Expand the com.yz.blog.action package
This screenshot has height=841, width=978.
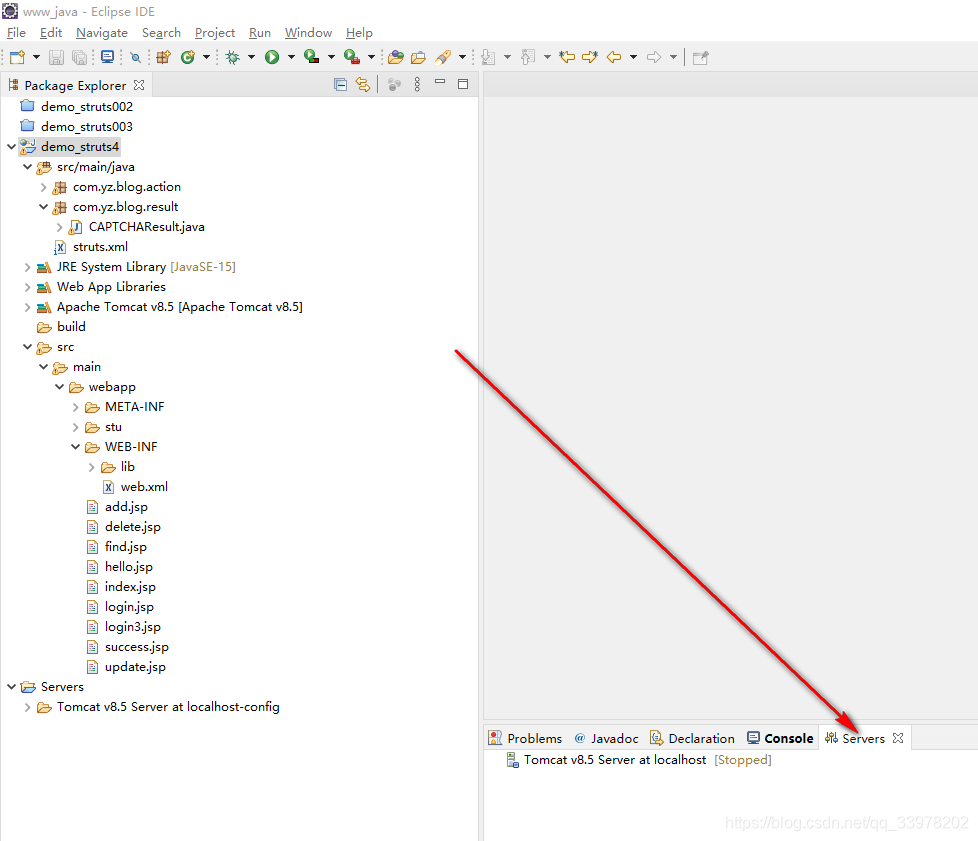(x=43, y=187)
